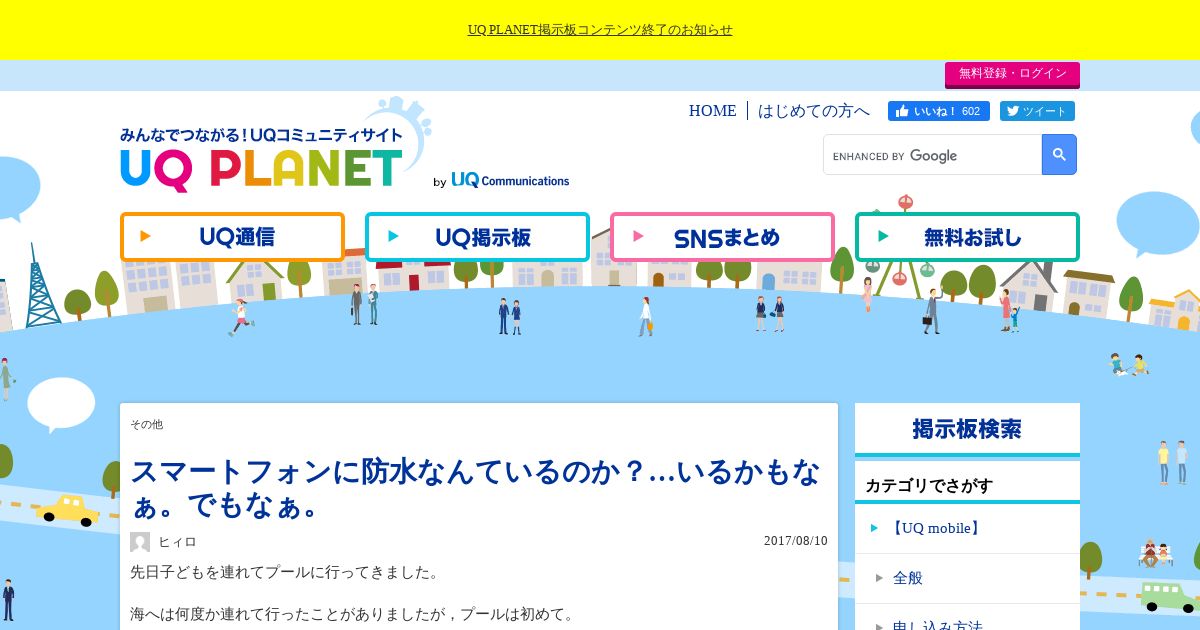Click the gray arrow beside 全般

880,578
